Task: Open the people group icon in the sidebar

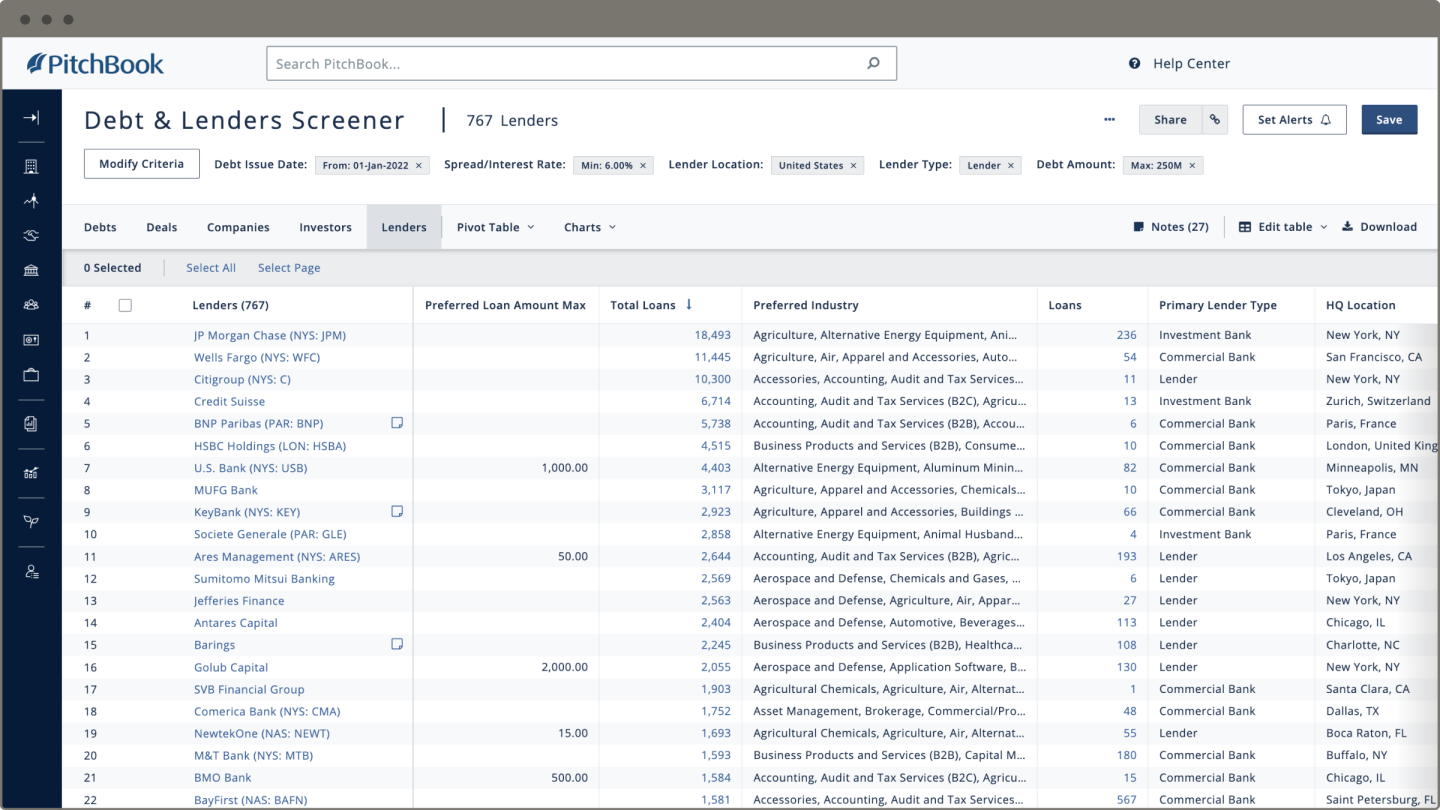Action: point(31,305)
